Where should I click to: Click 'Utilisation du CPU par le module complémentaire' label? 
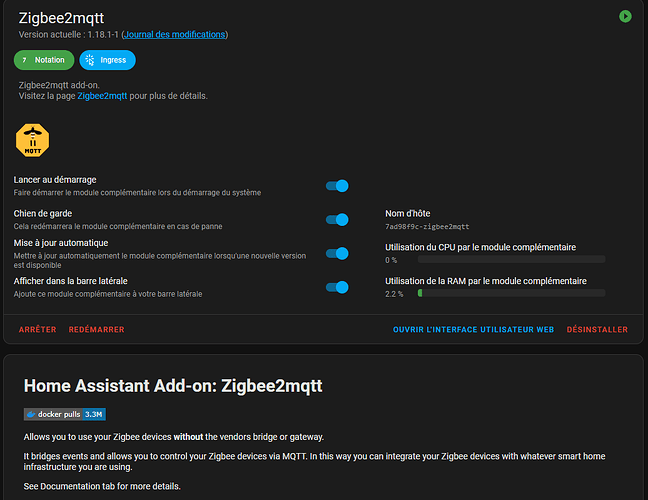click(480, 247)
